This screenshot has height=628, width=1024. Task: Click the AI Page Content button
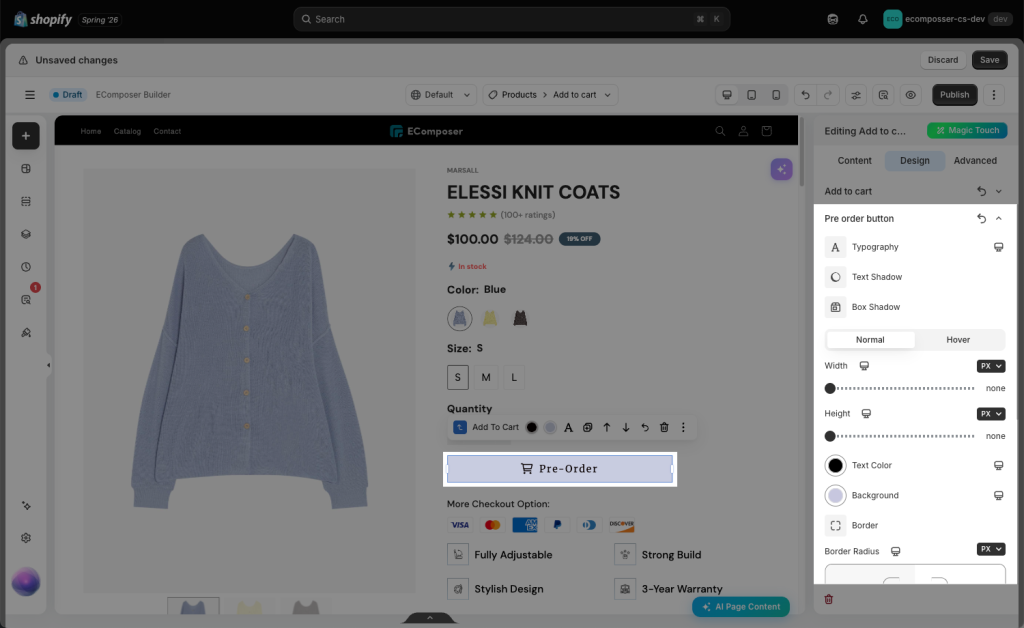pyautogui.click(x=741, y=606)
